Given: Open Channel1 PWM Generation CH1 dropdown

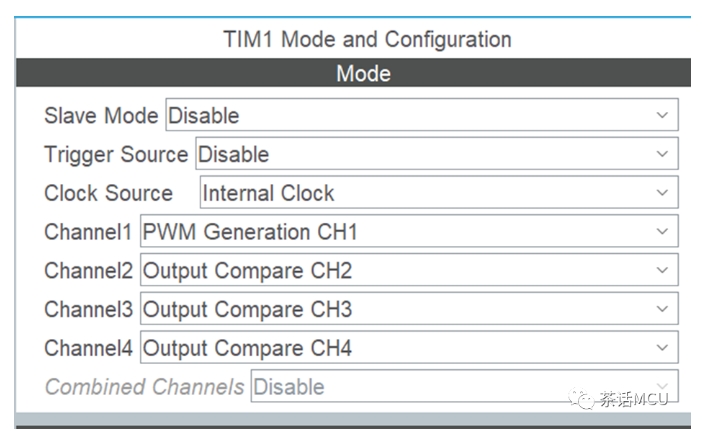Looking at the screenshot, I should point(408,232).
